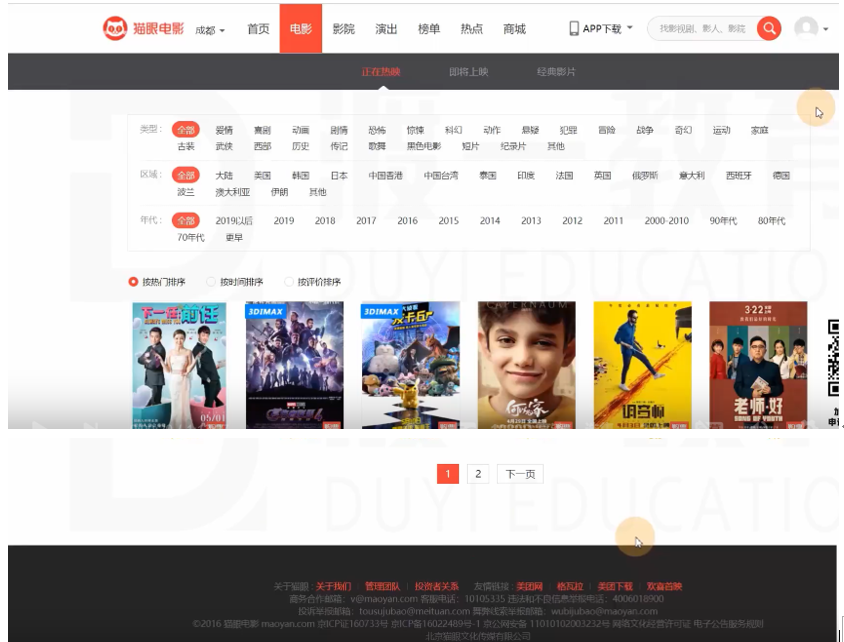Filter region by 日本
Screen dimensions: 844x642
(339, 175)
